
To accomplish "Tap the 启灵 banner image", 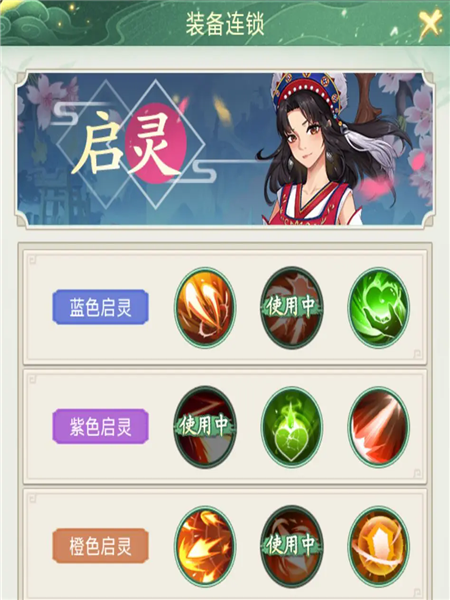I will (225, 149).
